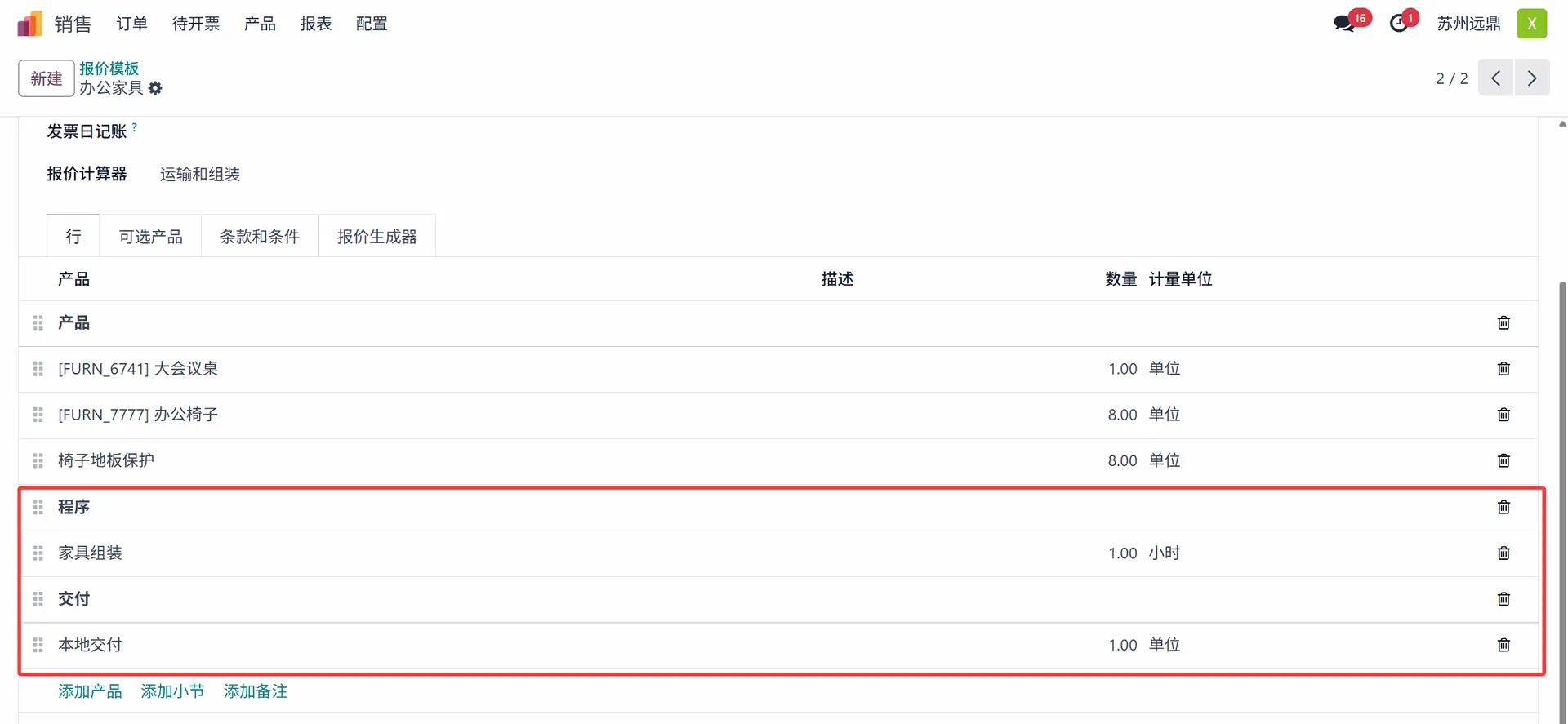The height and width of the screenshot is (724, 1568).
Task: Delete the 本地交付 row trash icon
Action: click(1503, 645)
